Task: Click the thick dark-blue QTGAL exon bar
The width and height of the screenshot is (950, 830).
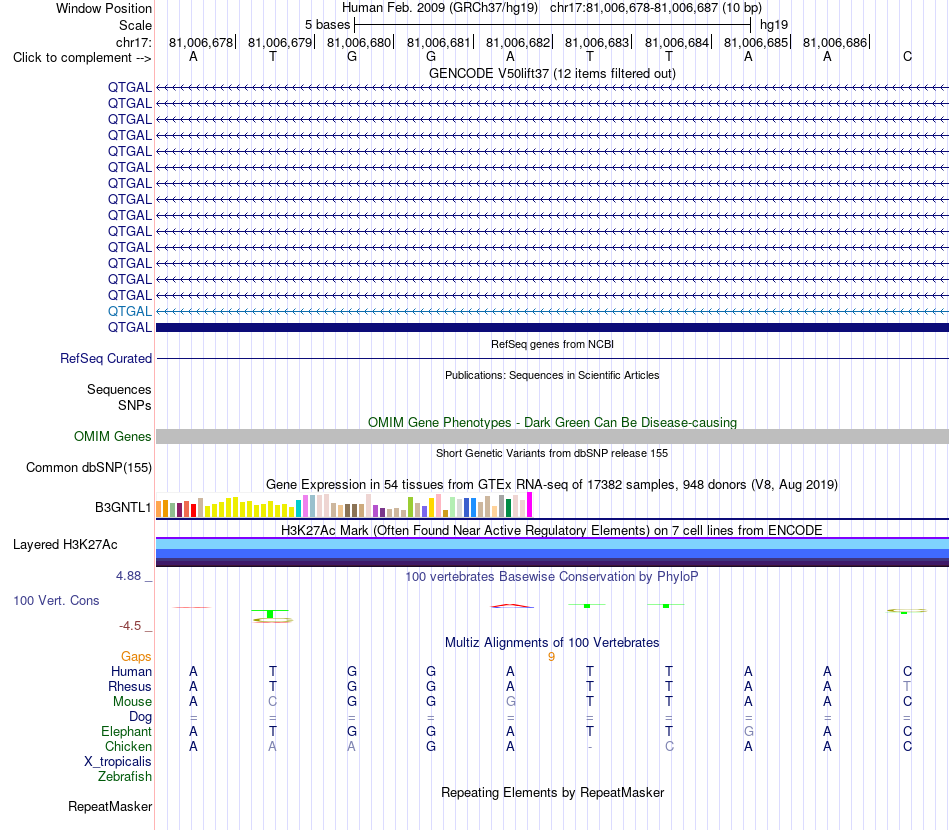Action: coord(552,327)
